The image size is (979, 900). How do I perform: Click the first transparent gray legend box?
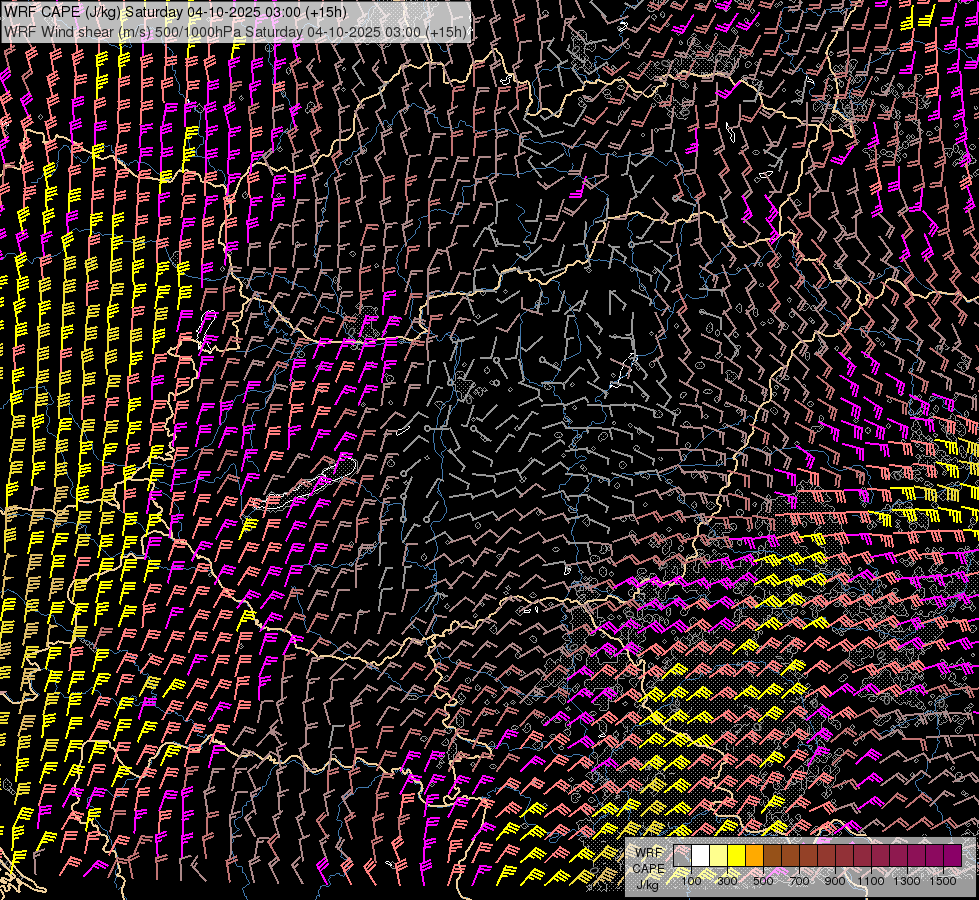click(683, 856)
